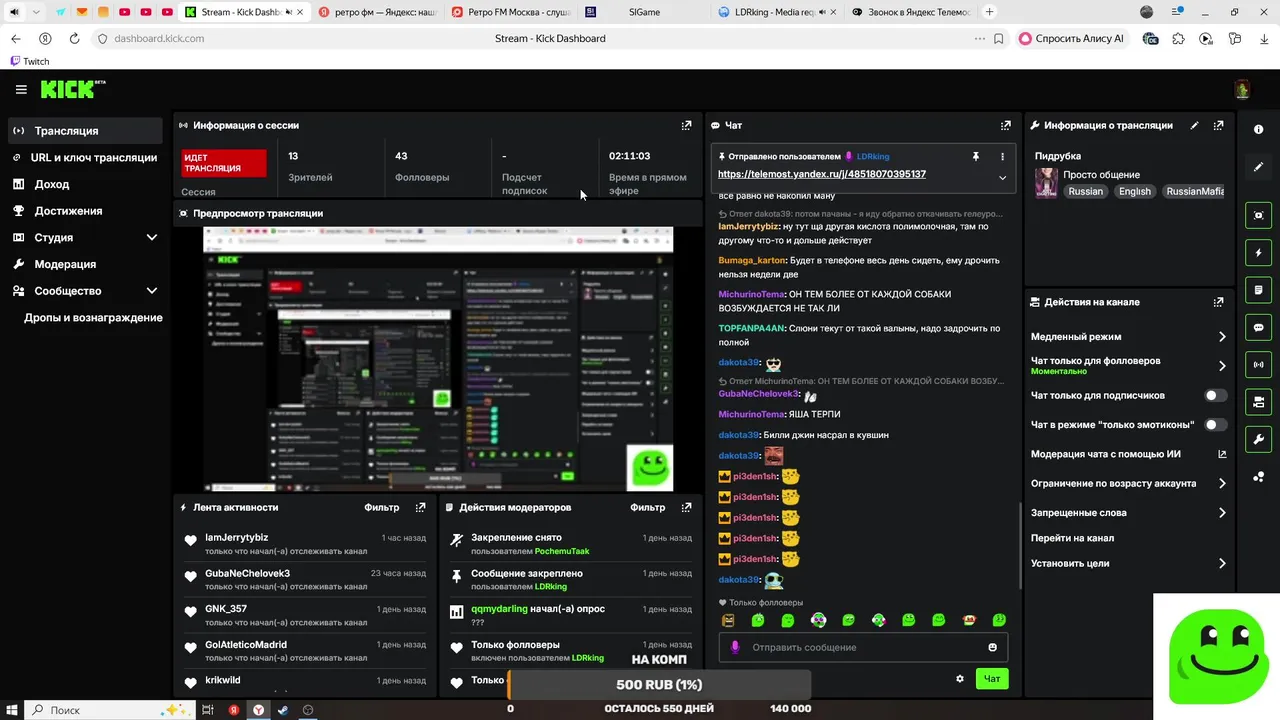Select the English stream tag
The width and height of the screenshot is (1280, 720).
(1134, 191)
